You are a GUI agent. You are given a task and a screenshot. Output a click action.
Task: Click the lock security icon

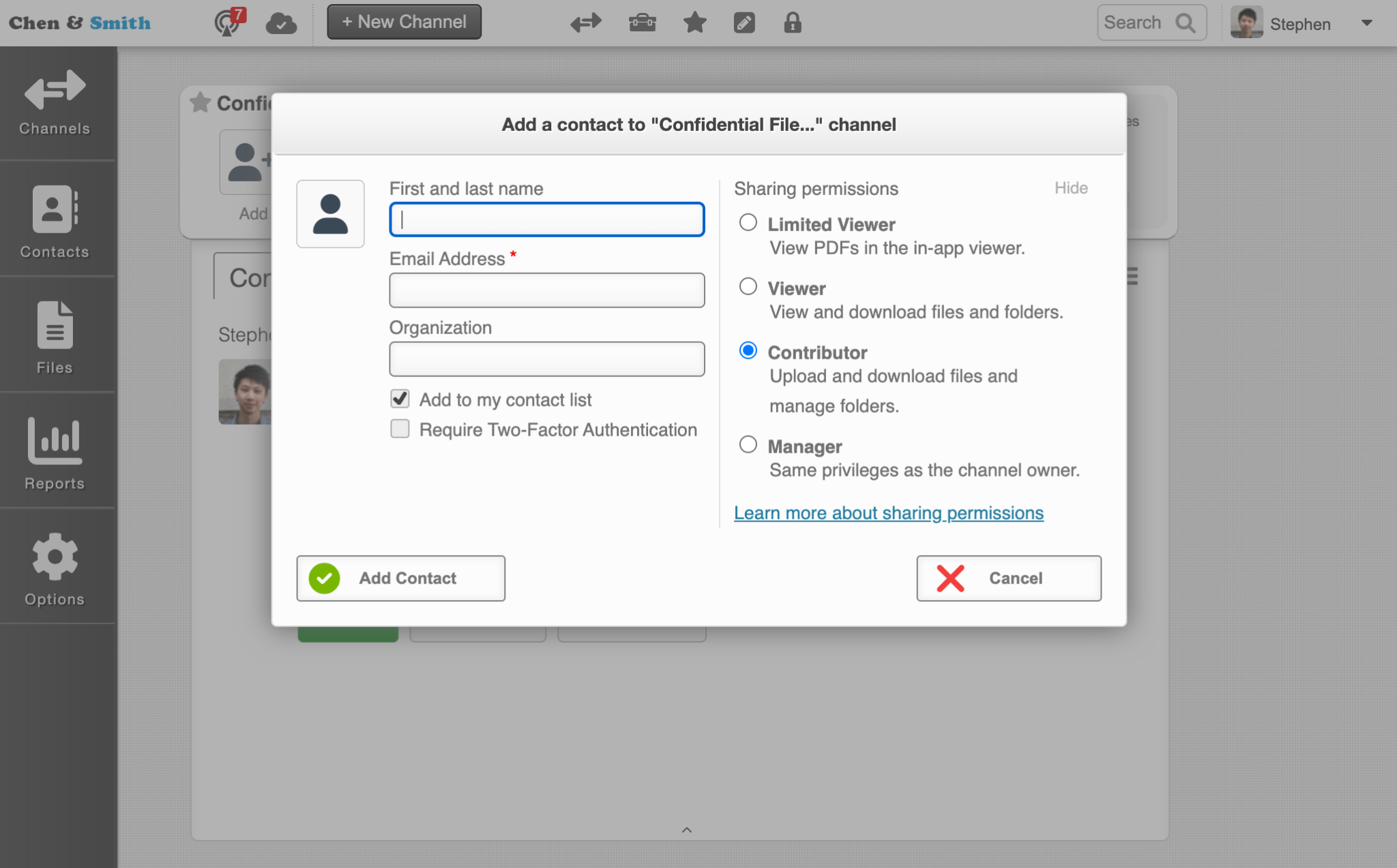[793, 23]
